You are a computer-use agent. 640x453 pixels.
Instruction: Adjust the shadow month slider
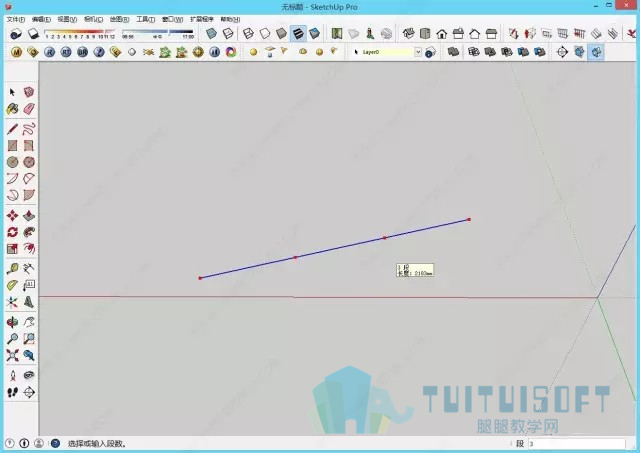[x=80, y=33]
